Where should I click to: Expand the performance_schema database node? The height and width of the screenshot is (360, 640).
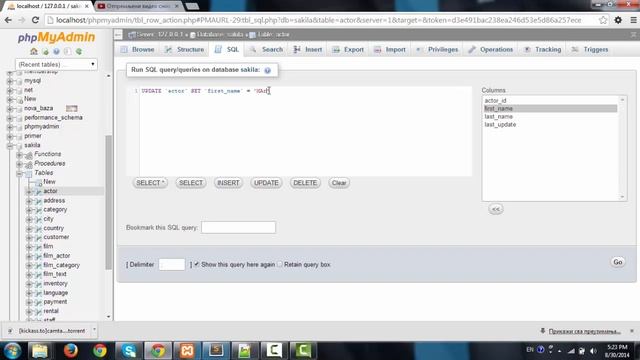[x=10, y=118]
